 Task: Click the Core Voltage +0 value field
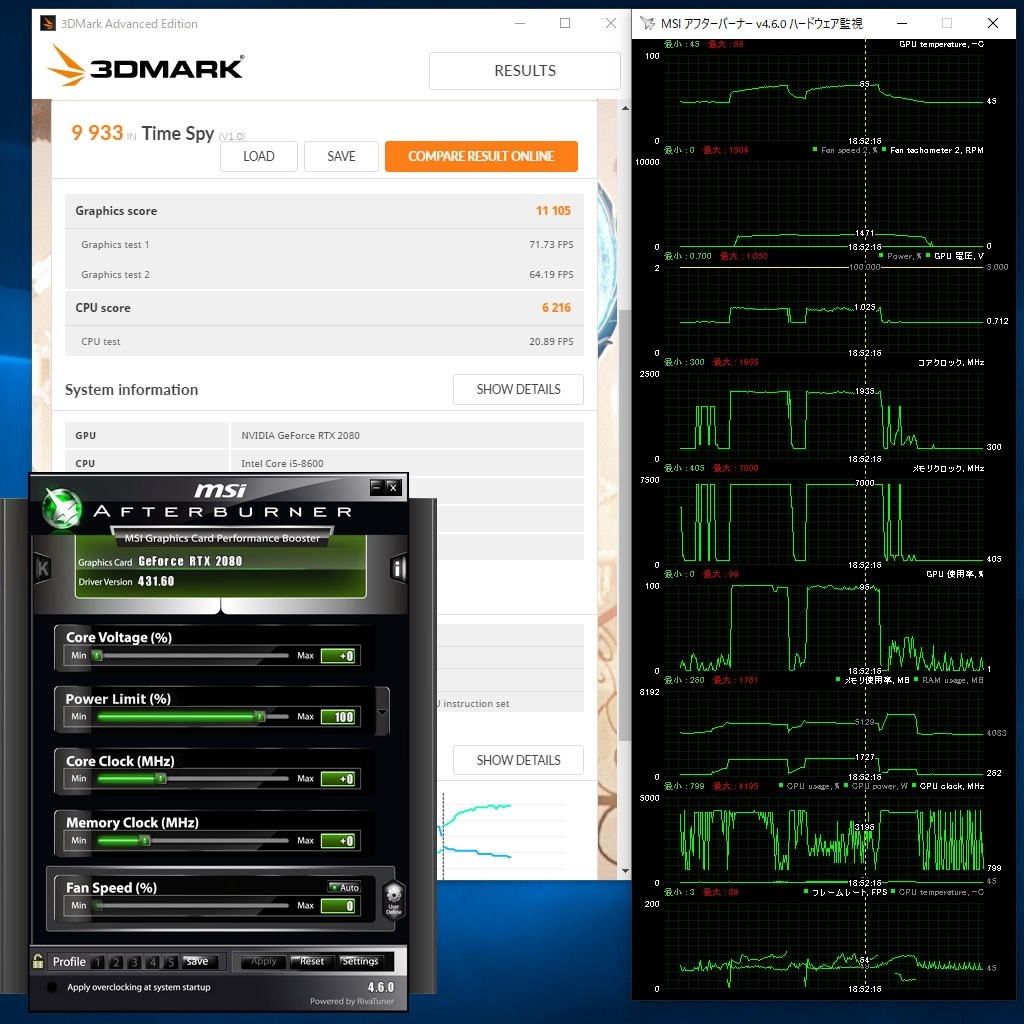click(x=338, y=656)
